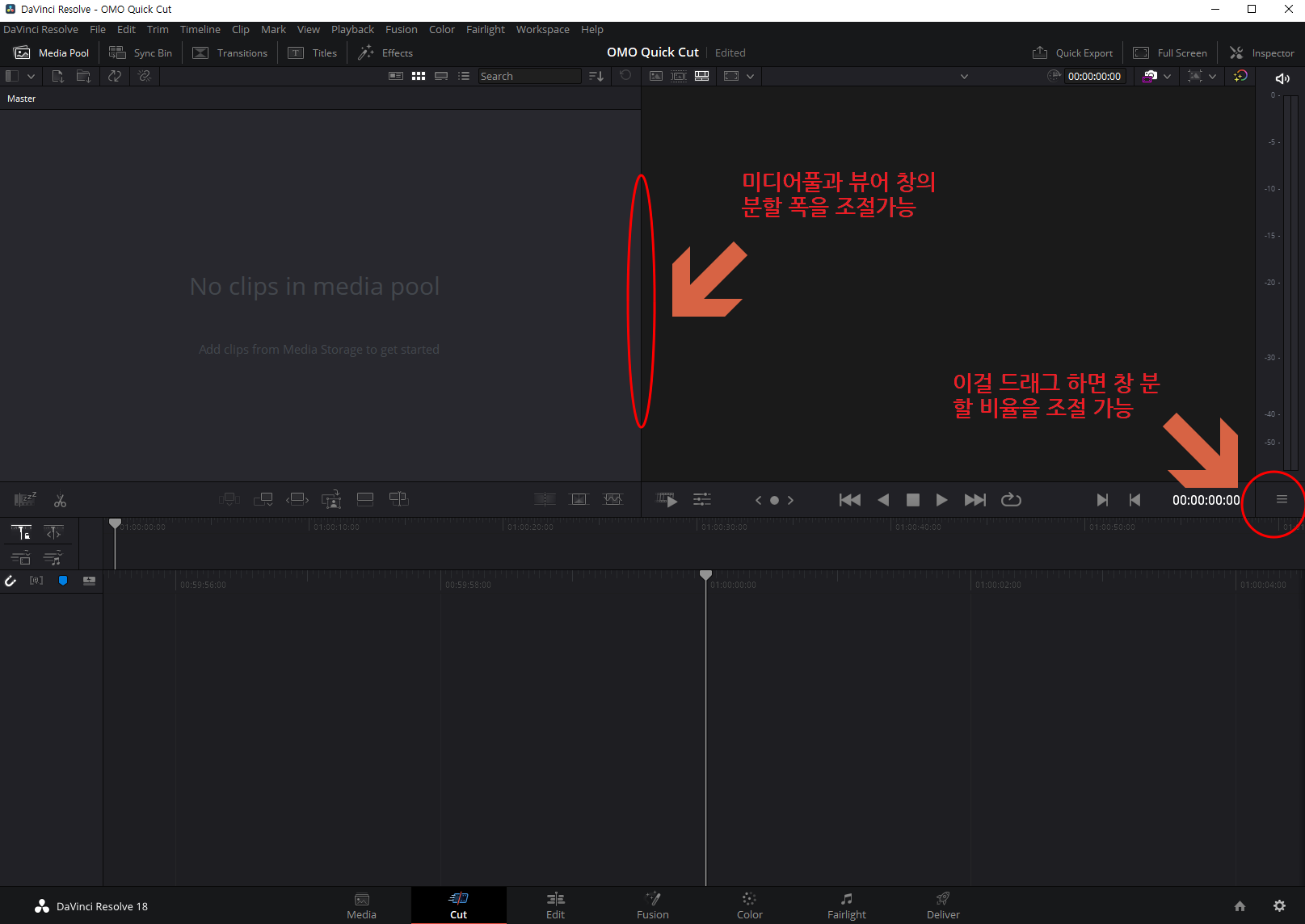Click Import Media Folder icon
This screenshot has height=924, width=1305.
tap(83, 76)
